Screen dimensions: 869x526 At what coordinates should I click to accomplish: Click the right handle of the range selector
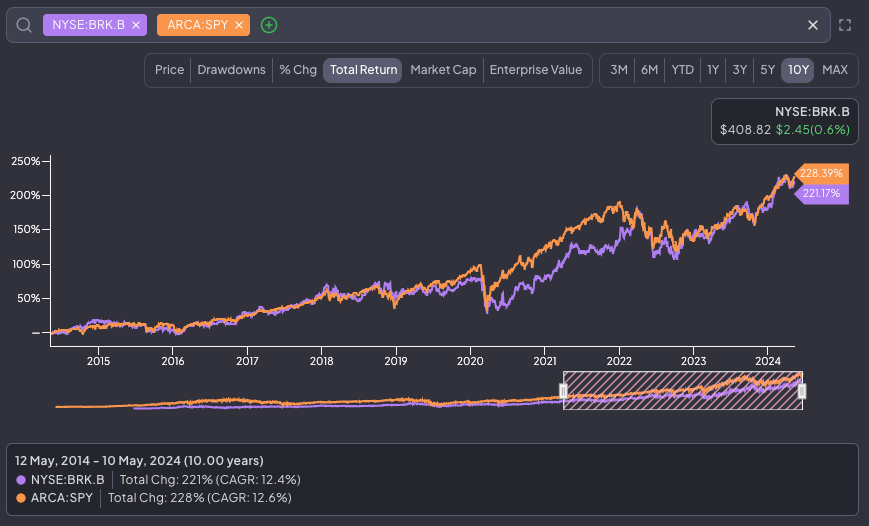801,391
